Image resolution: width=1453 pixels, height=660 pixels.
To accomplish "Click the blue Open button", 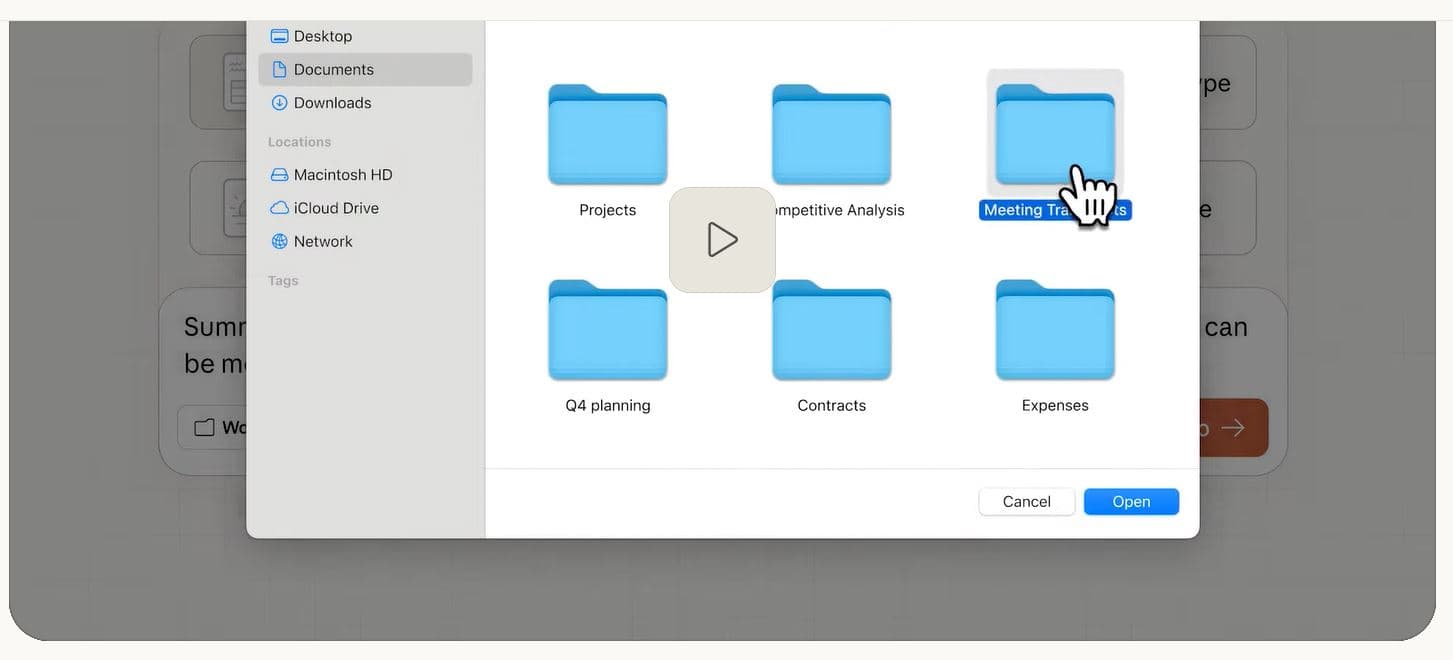I will tap(1131, 502).
